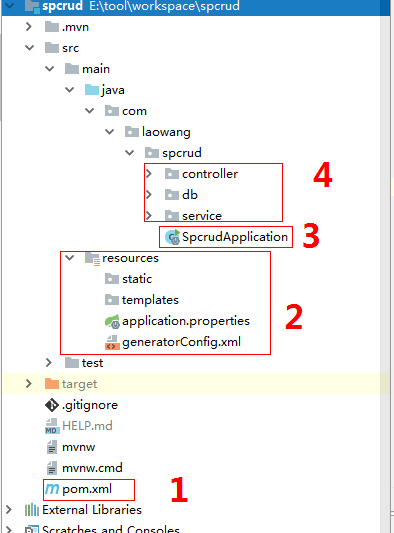Select the mvnw.cmd file name

92,468
